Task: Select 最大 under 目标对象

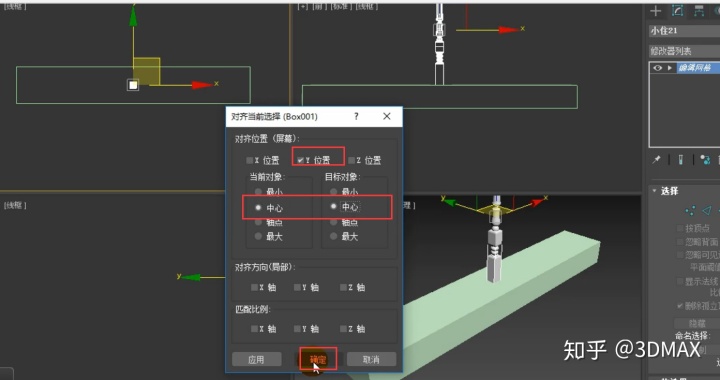Action: tap(333, 236)
